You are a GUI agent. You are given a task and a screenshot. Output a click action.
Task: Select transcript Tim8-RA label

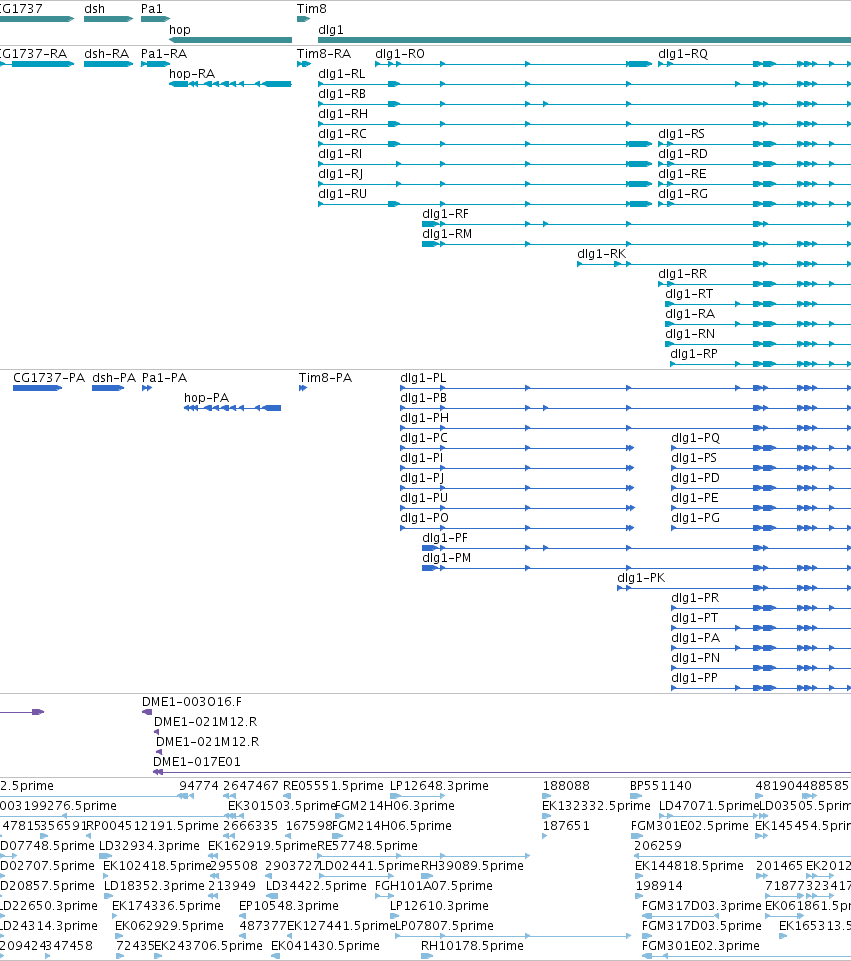point(323,54)
